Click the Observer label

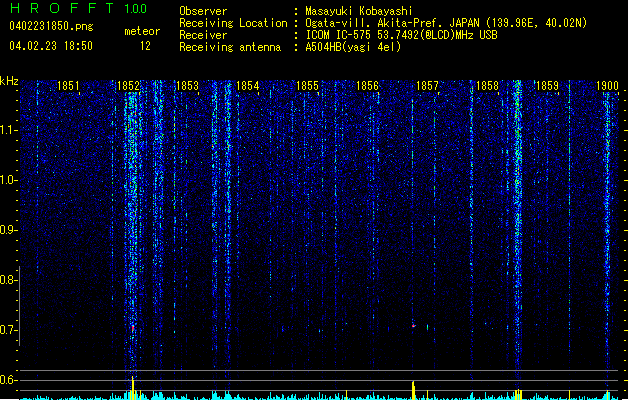[203, 11]
